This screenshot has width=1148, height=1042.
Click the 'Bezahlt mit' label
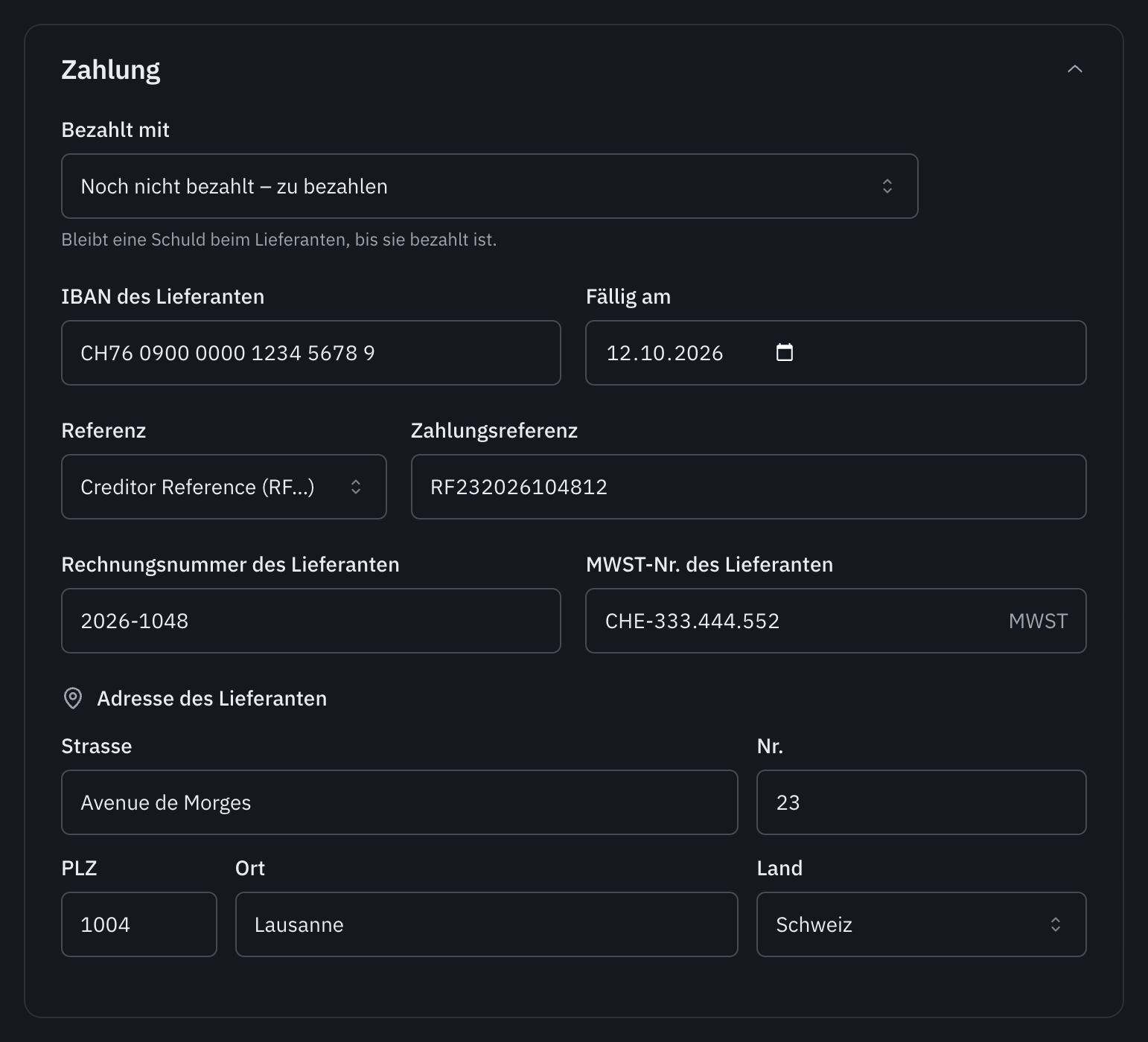tap(115, 130)
